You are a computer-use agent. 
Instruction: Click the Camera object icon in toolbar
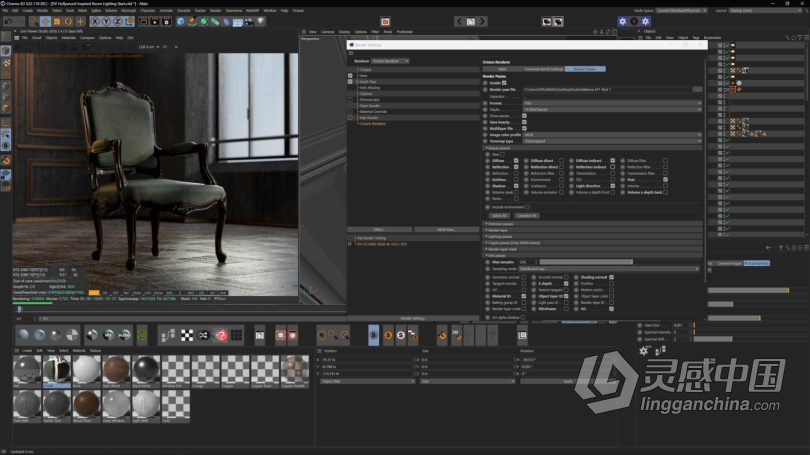click(250, 22)
